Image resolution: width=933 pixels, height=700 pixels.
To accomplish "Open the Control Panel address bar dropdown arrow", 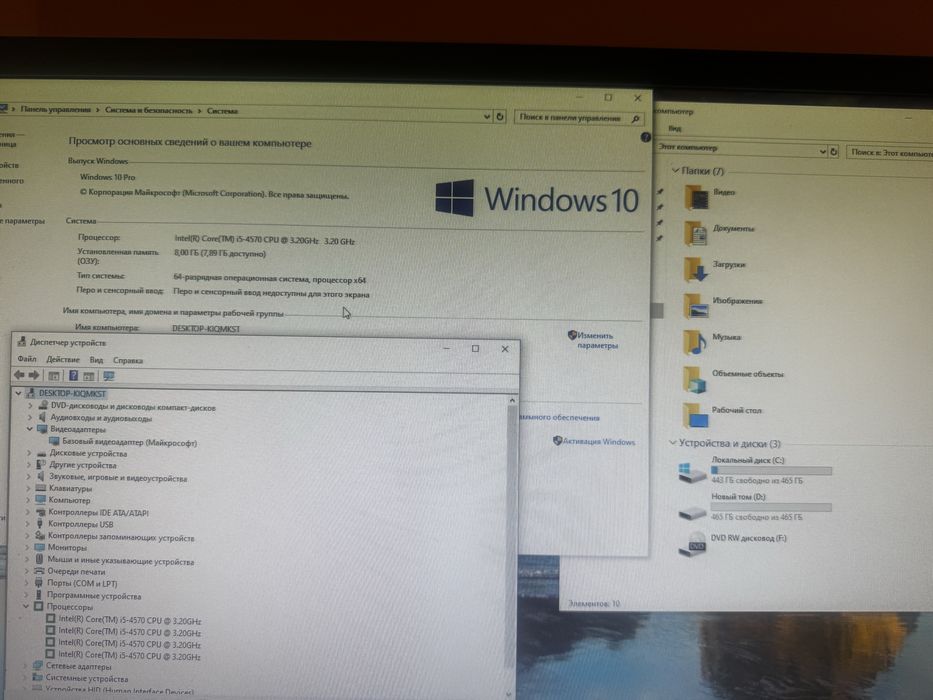I will click(487, 117).
